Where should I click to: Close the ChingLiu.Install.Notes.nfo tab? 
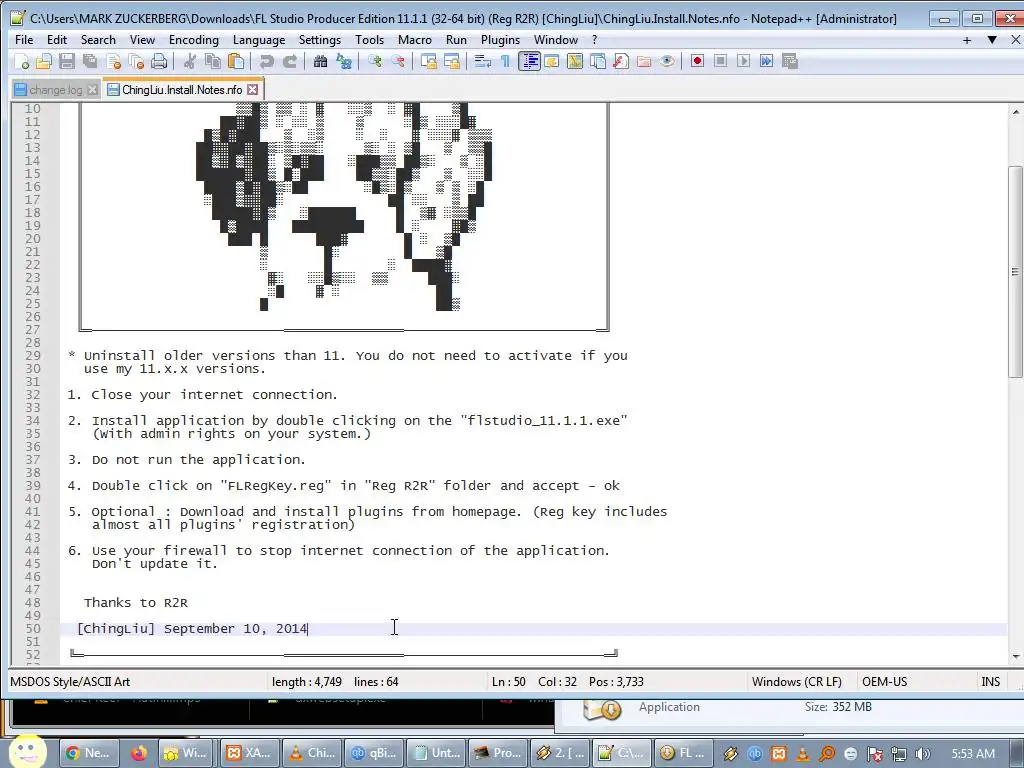click(253, 89)
